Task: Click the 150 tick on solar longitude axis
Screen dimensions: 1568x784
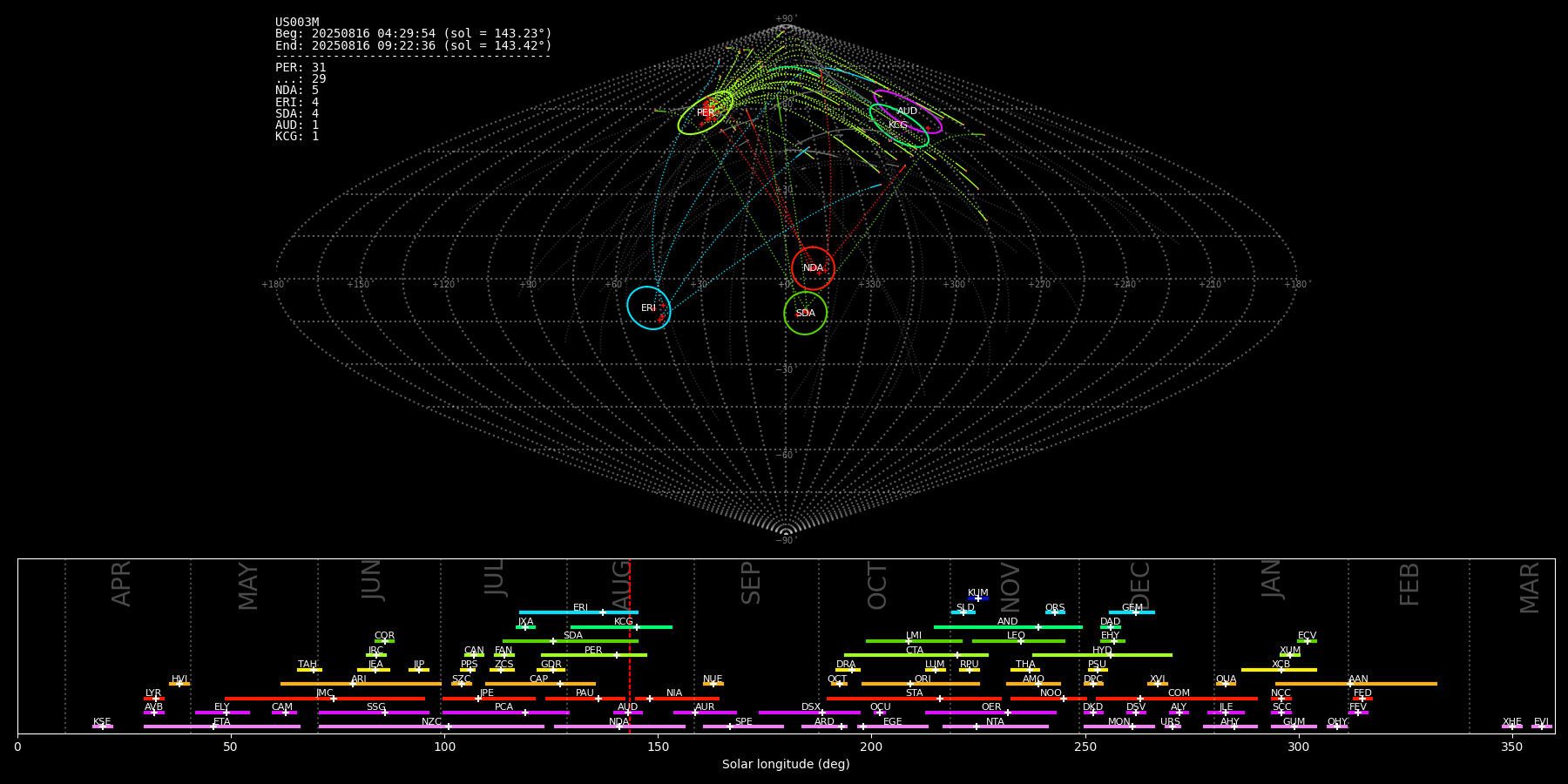Action: tap(658, 747)
